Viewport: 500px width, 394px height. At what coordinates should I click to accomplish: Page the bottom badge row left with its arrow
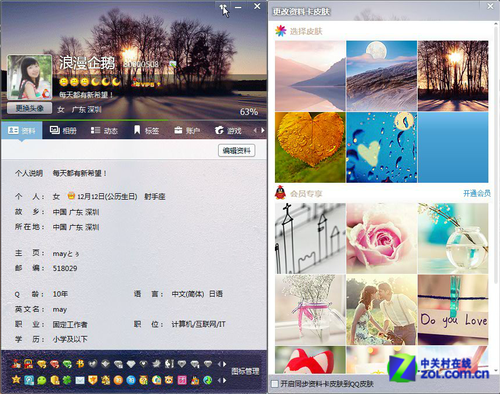pyautogui.click(x=219, y=380)
